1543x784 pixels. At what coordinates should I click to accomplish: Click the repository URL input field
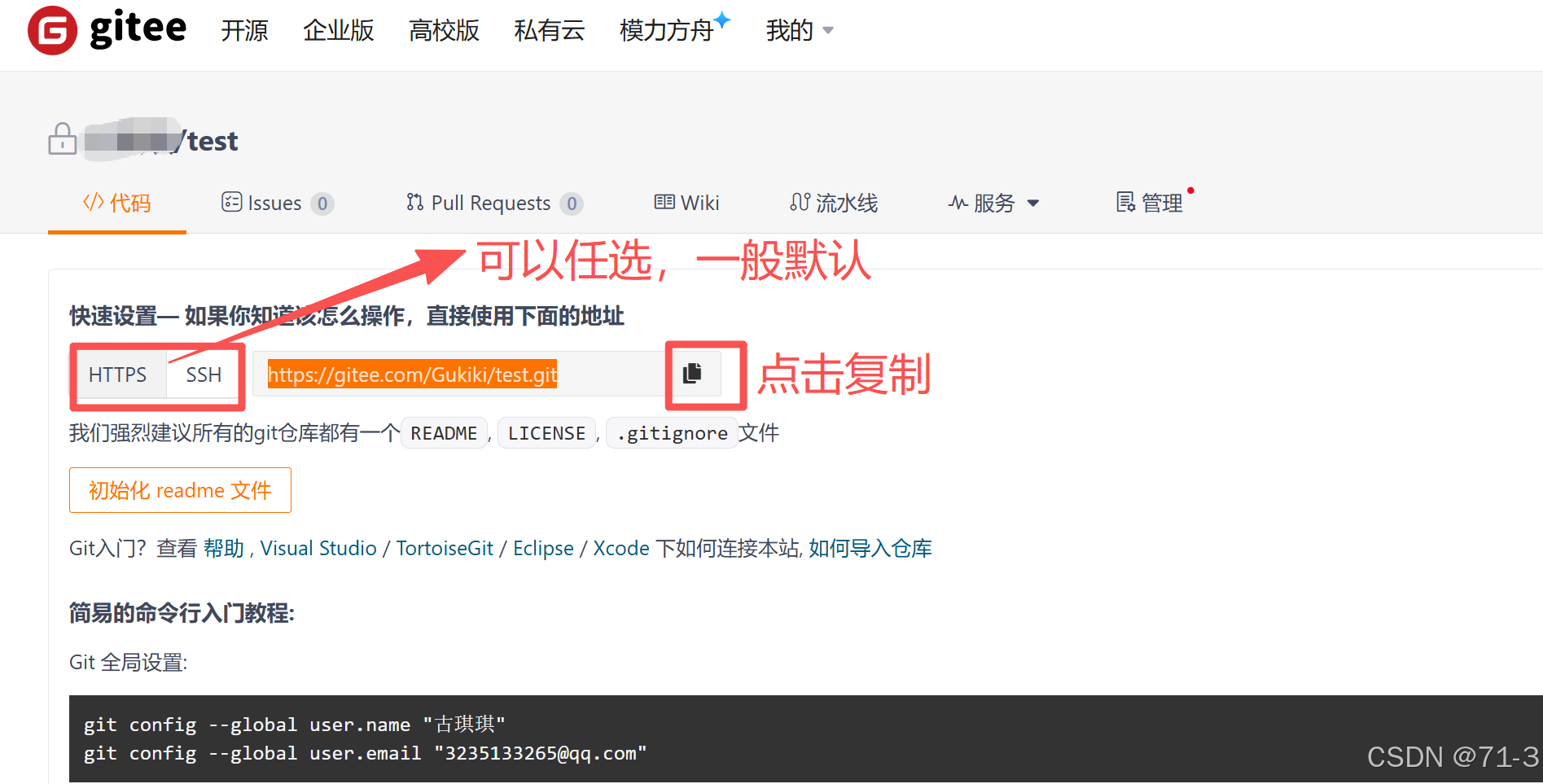coord(458,374)
